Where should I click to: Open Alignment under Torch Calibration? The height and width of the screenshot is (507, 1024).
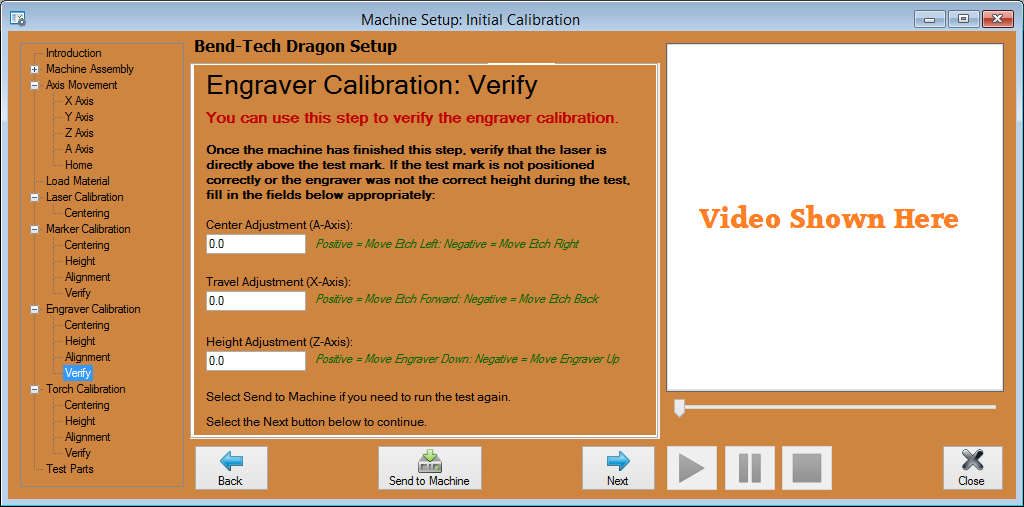(88, 437)
